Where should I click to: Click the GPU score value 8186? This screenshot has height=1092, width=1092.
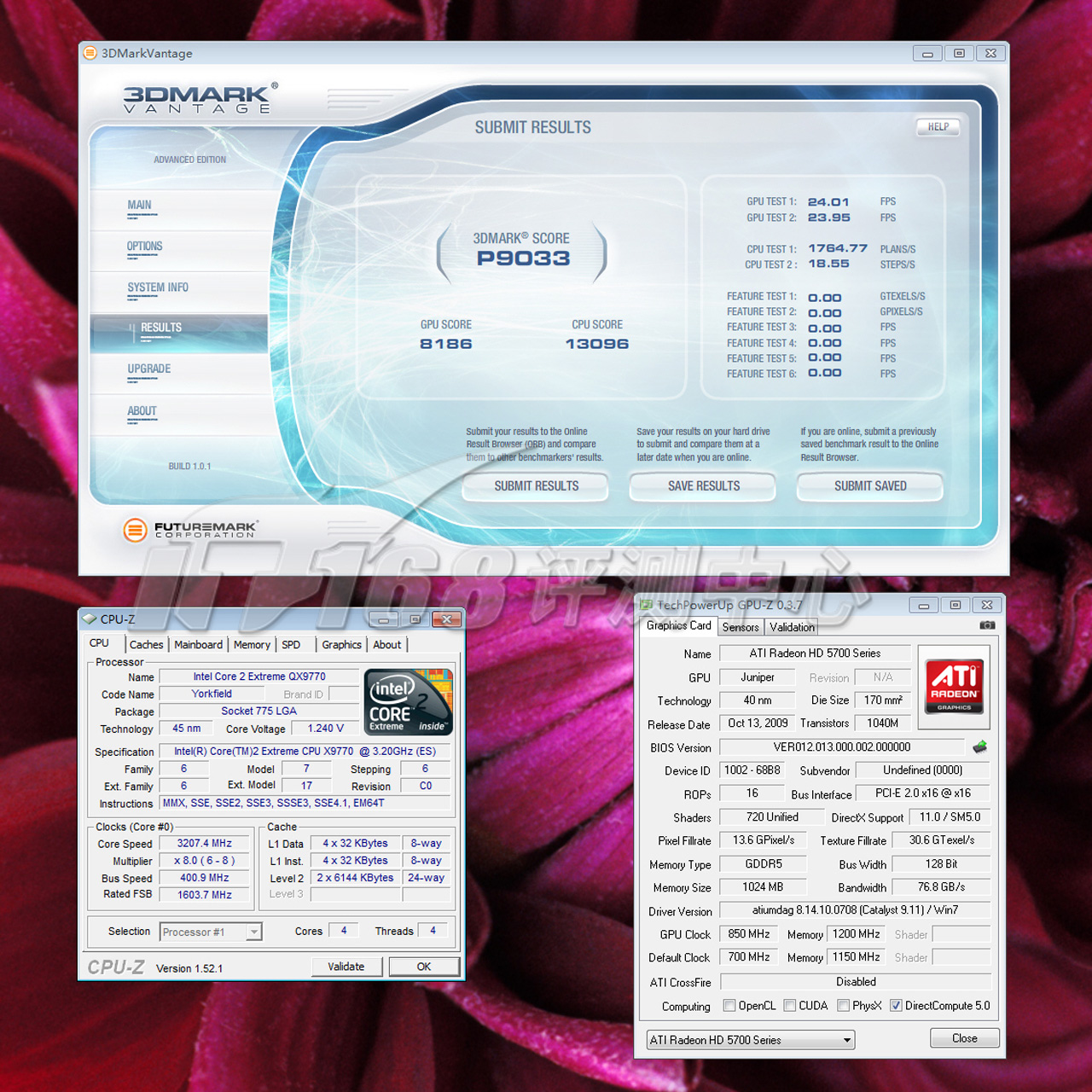[446, 344]
